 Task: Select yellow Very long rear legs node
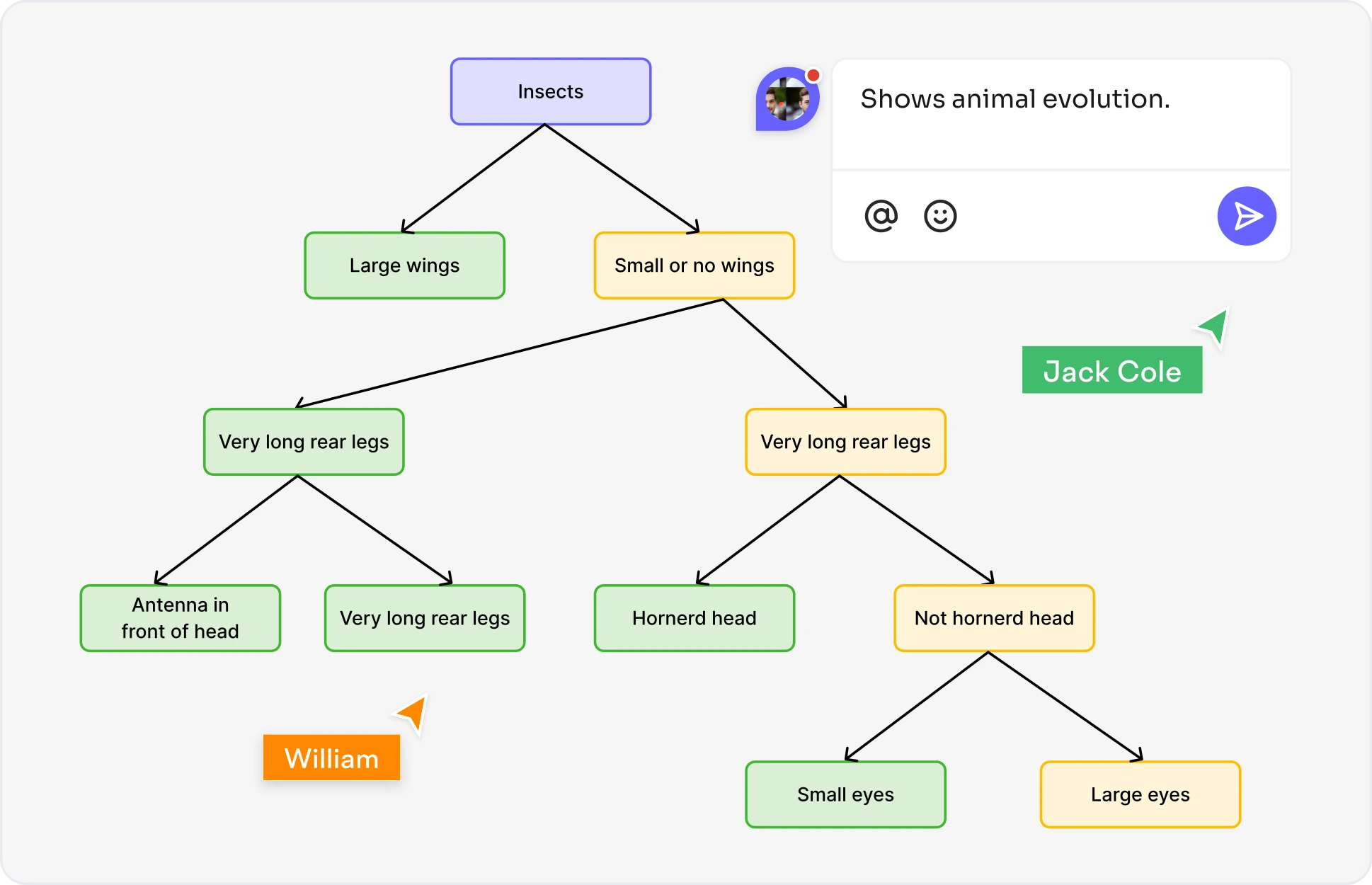tap(845, 442)
